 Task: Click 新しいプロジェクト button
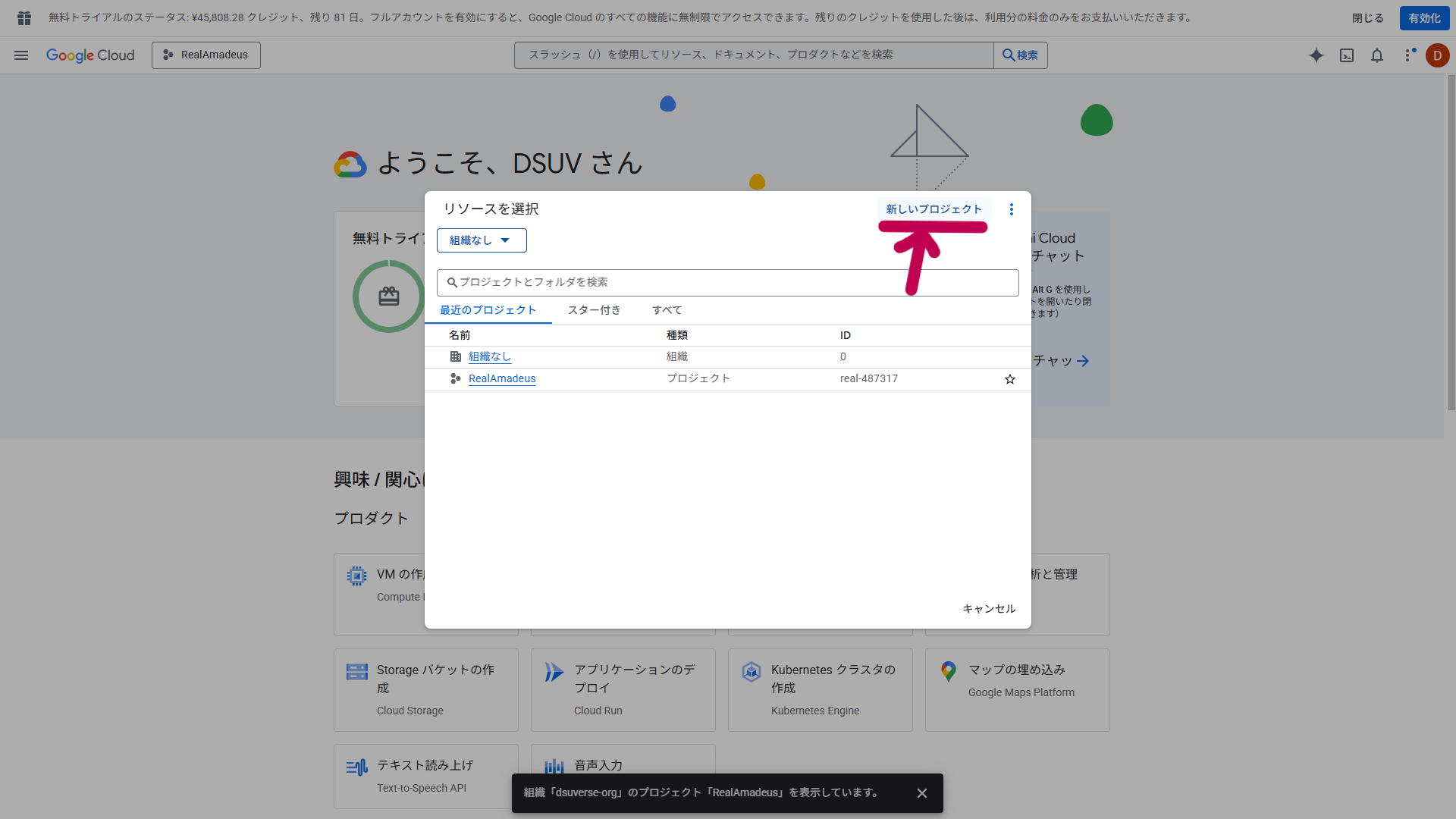[x=934, y=209]
